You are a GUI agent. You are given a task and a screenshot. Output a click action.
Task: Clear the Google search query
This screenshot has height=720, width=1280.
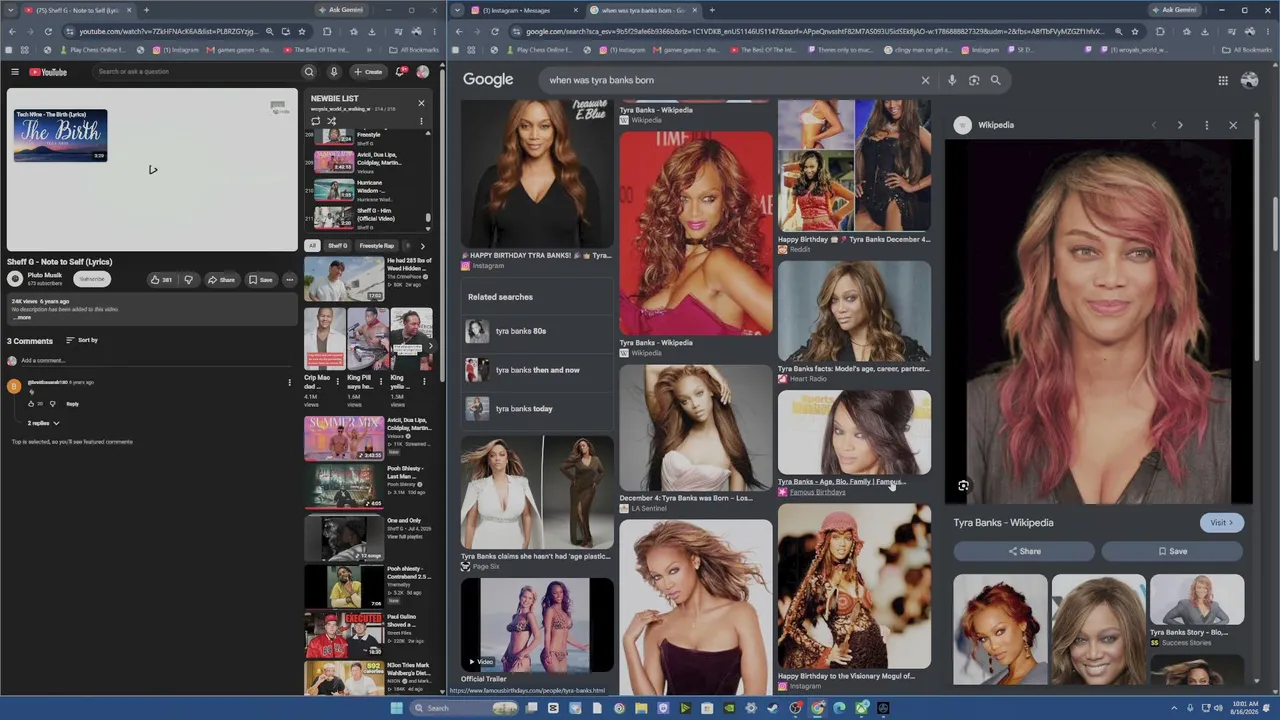coord(925,80)
